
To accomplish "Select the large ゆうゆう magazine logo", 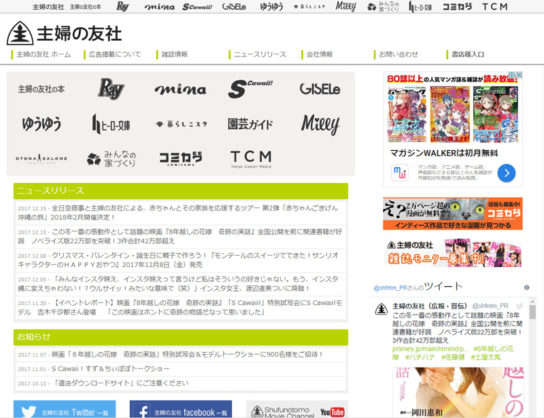I will tap(41, 124).
